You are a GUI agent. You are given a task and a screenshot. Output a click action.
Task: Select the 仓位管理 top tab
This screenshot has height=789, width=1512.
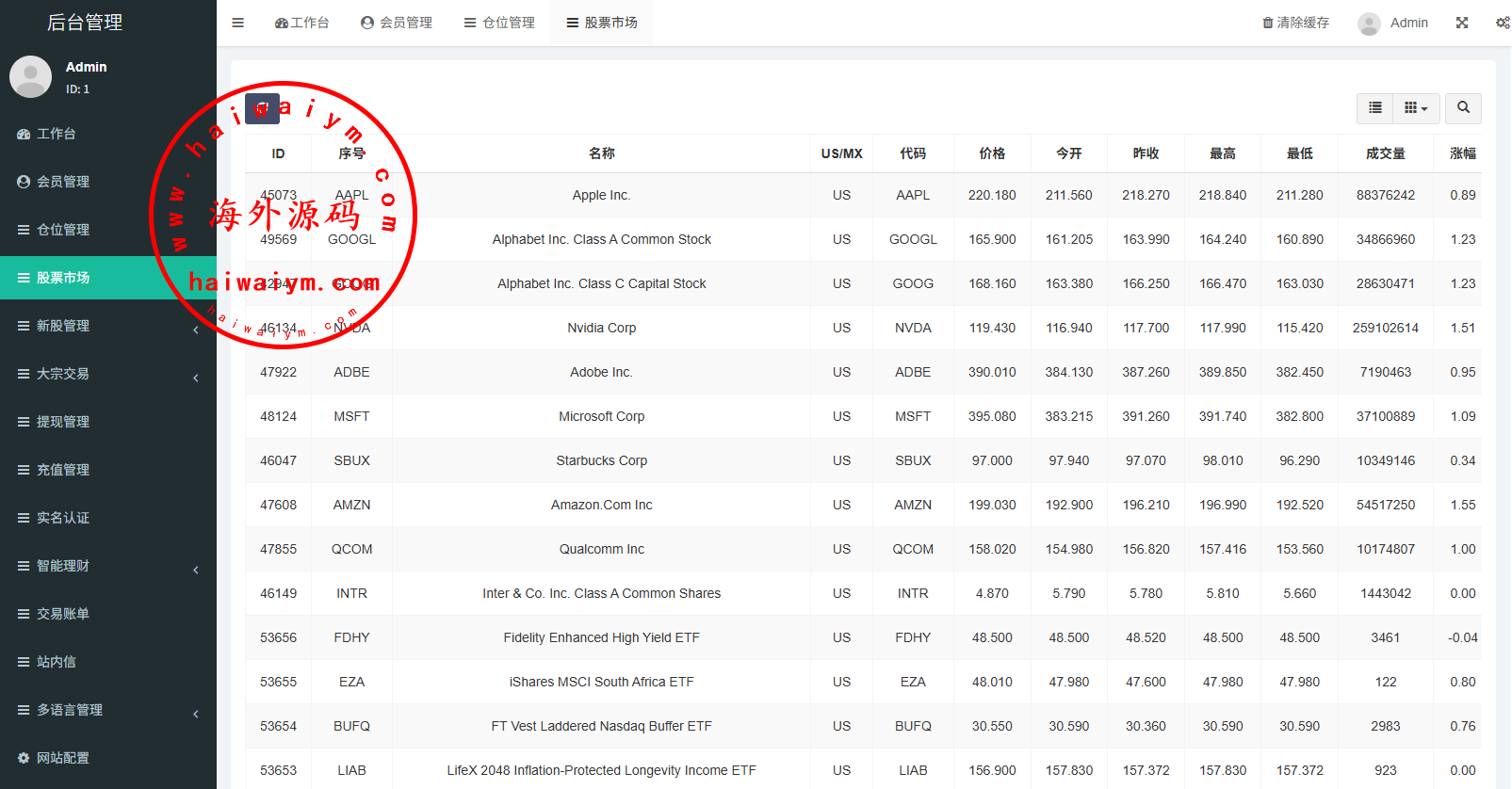point(499,23)
